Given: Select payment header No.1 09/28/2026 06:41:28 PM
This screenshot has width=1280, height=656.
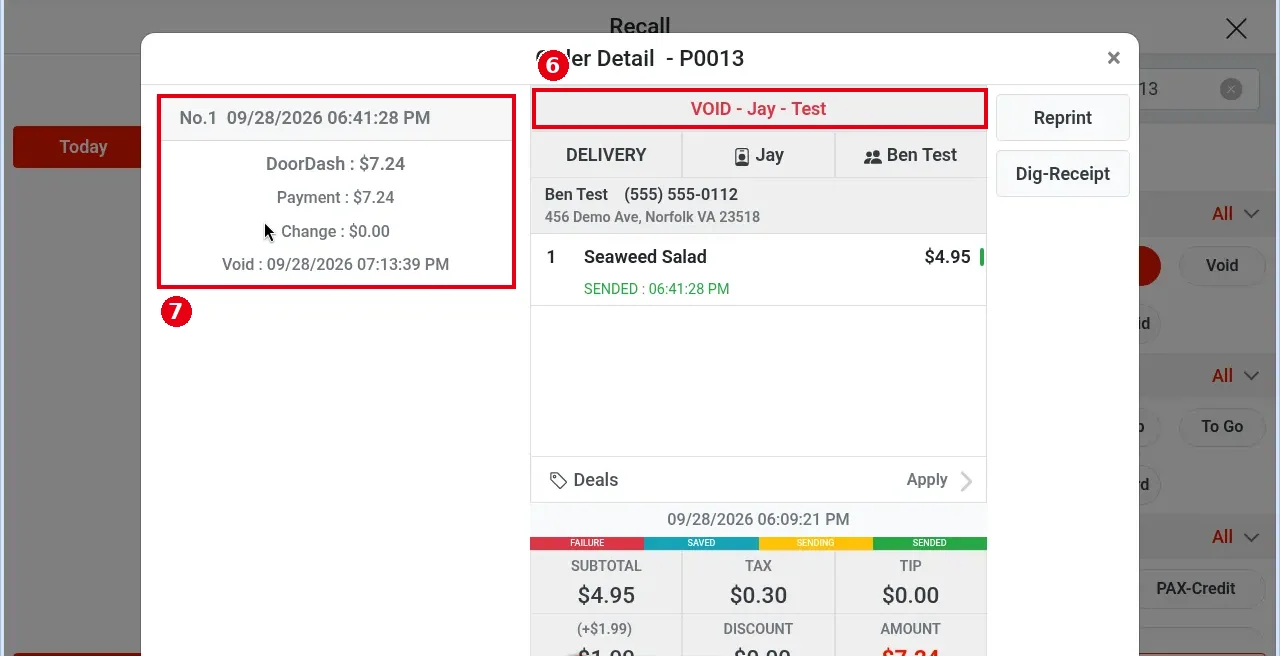Looking at the screenshot, I should tap(336, 118).
